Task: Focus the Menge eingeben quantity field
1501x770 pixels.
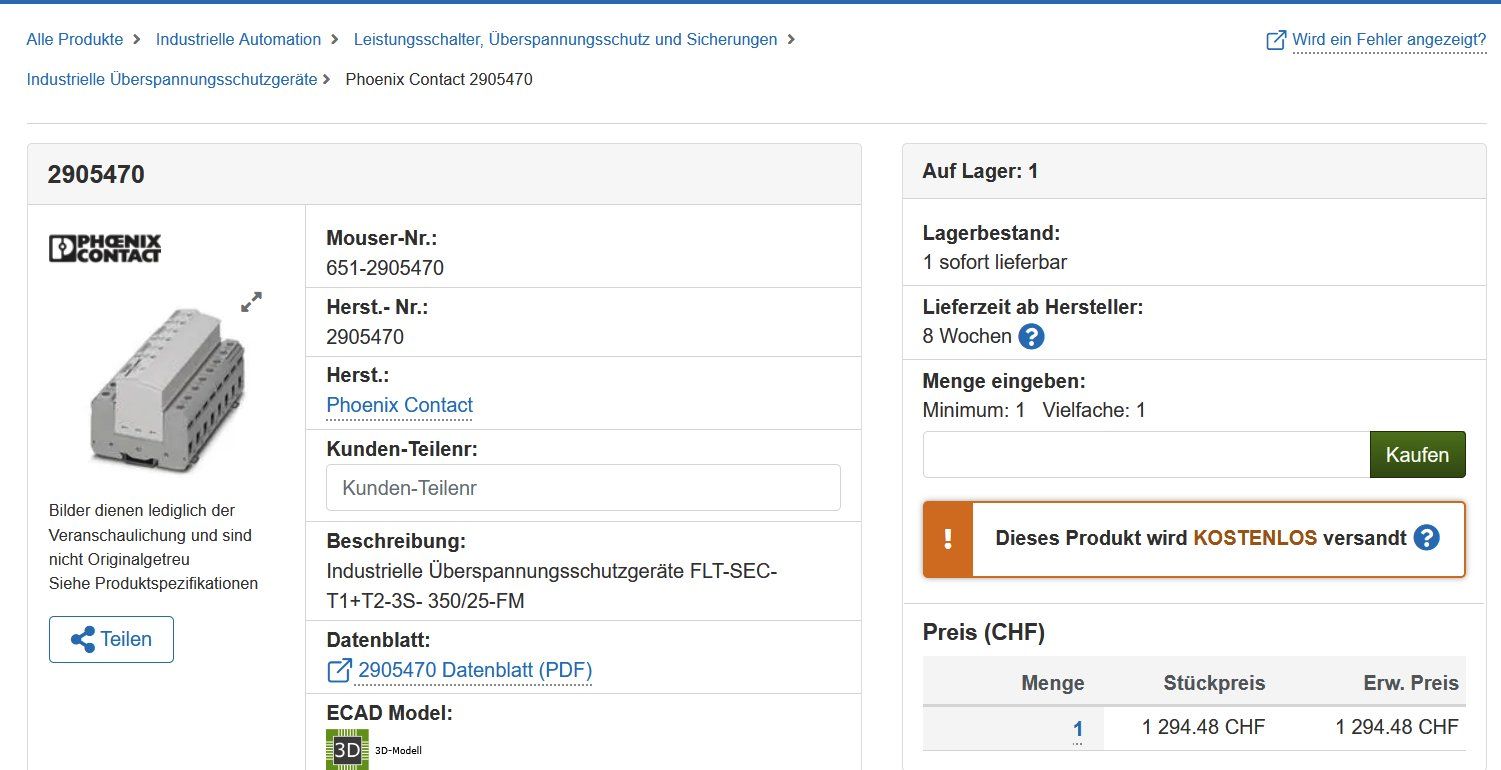Action: [1146, 455]
